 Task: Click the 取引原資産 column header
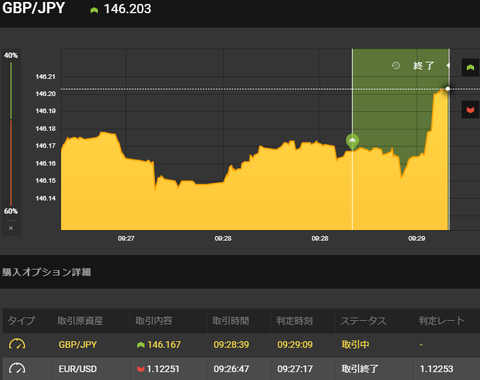[x=80, y=321]
